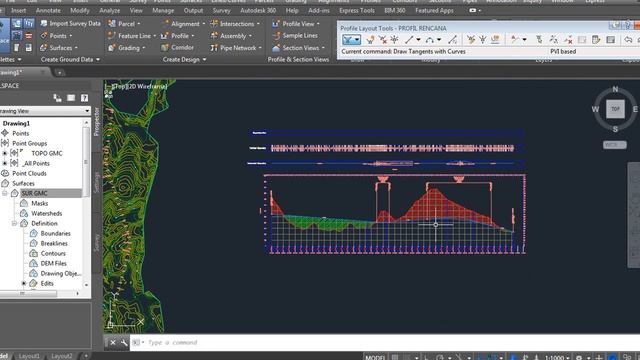Click the Pipe Network button
The height and width of the screenshot is (360, 640).
(236, 48)
